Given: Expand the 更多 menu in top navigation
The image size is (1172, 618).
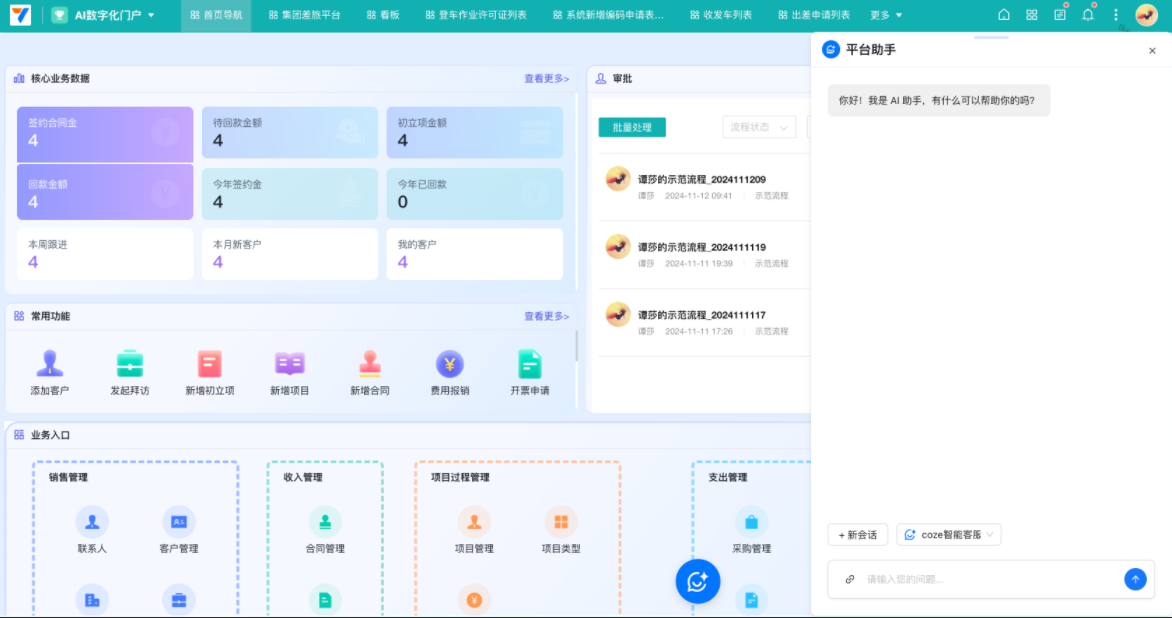Looking at the screenshot, I should point(885,15).
